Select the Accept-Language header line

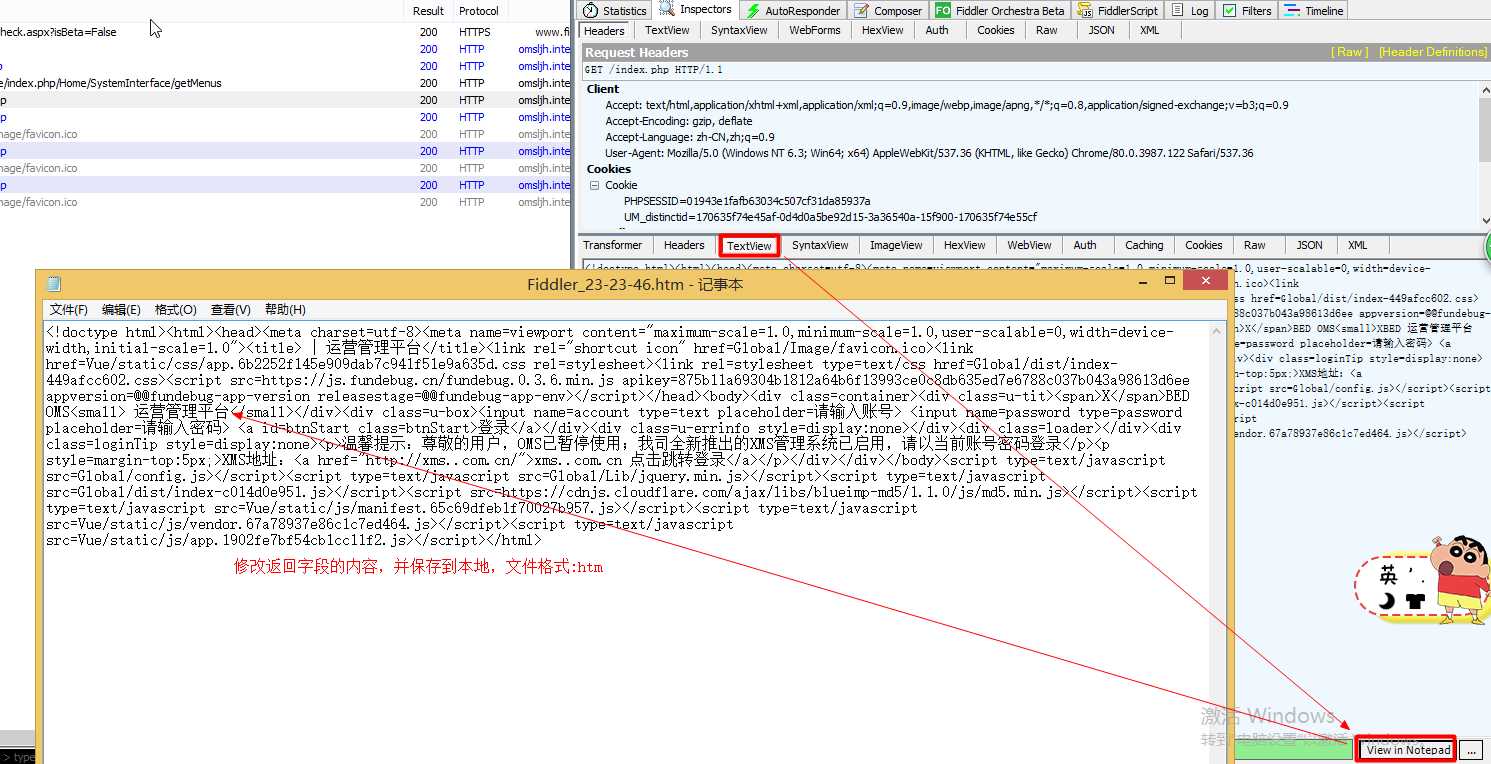(689, 137)
